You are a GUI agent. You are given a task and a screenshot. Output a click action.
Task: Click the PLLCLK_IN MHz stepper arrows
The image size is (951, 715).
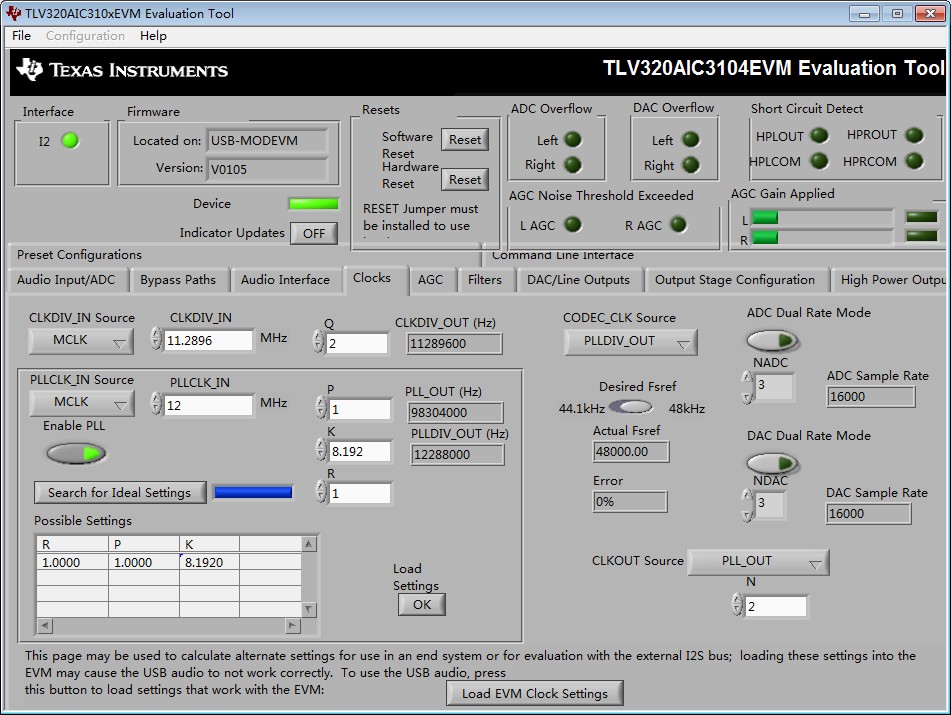pos(156,404)
